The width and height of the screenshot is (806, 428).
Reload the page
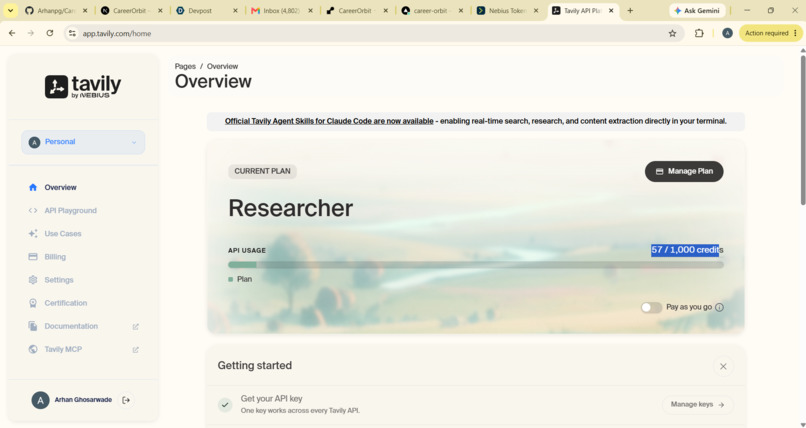(x=50, y=33)
